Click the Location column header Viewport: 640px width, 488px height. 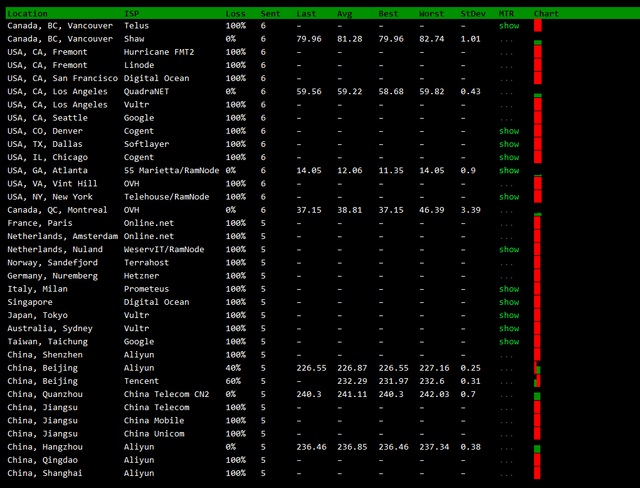27,13
